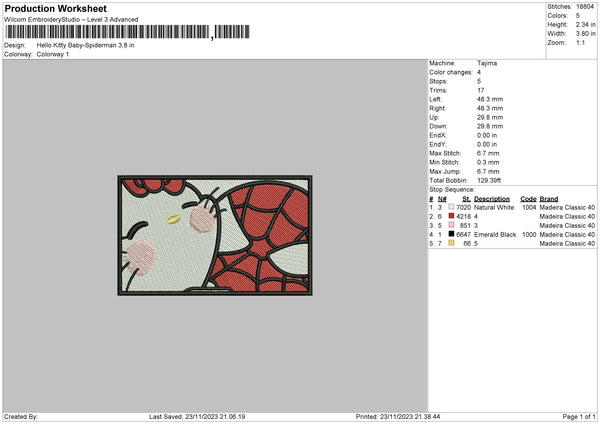Click the Total Bobbin value '129.39ft'
600x424 pixels.
(489, 180)
